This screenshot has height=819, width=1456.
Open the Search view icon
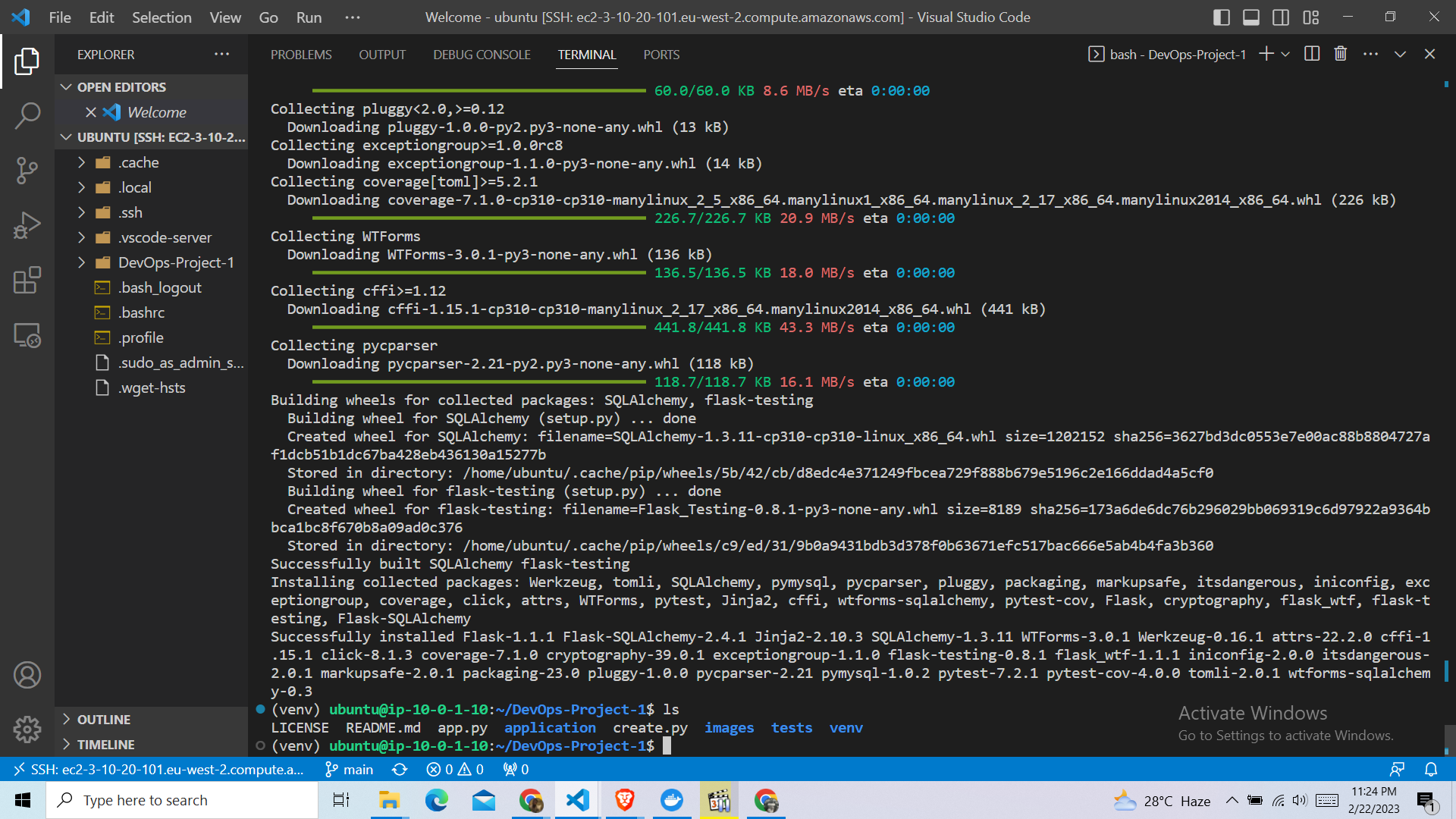(x=27, y=116)
